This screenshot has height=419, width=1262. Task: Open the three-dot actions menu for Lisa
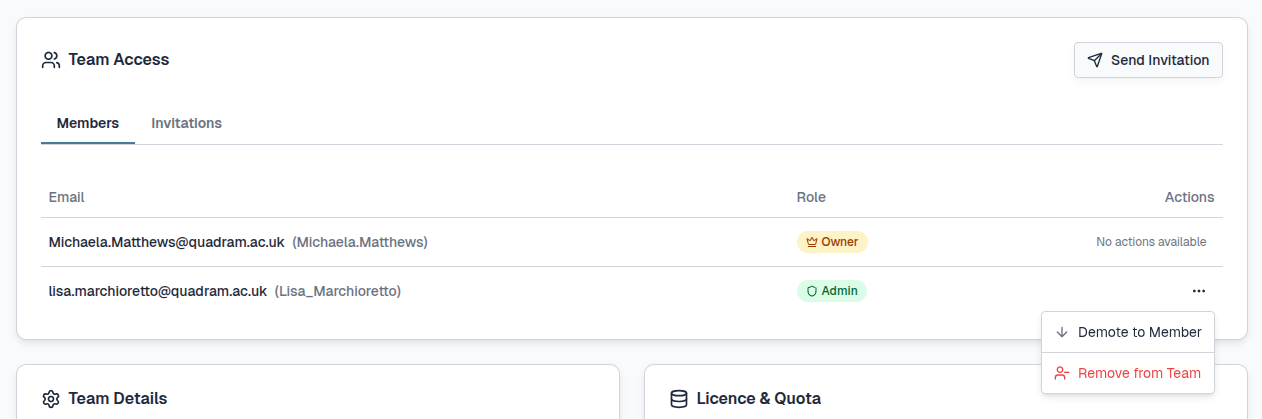click(1198, 291)
